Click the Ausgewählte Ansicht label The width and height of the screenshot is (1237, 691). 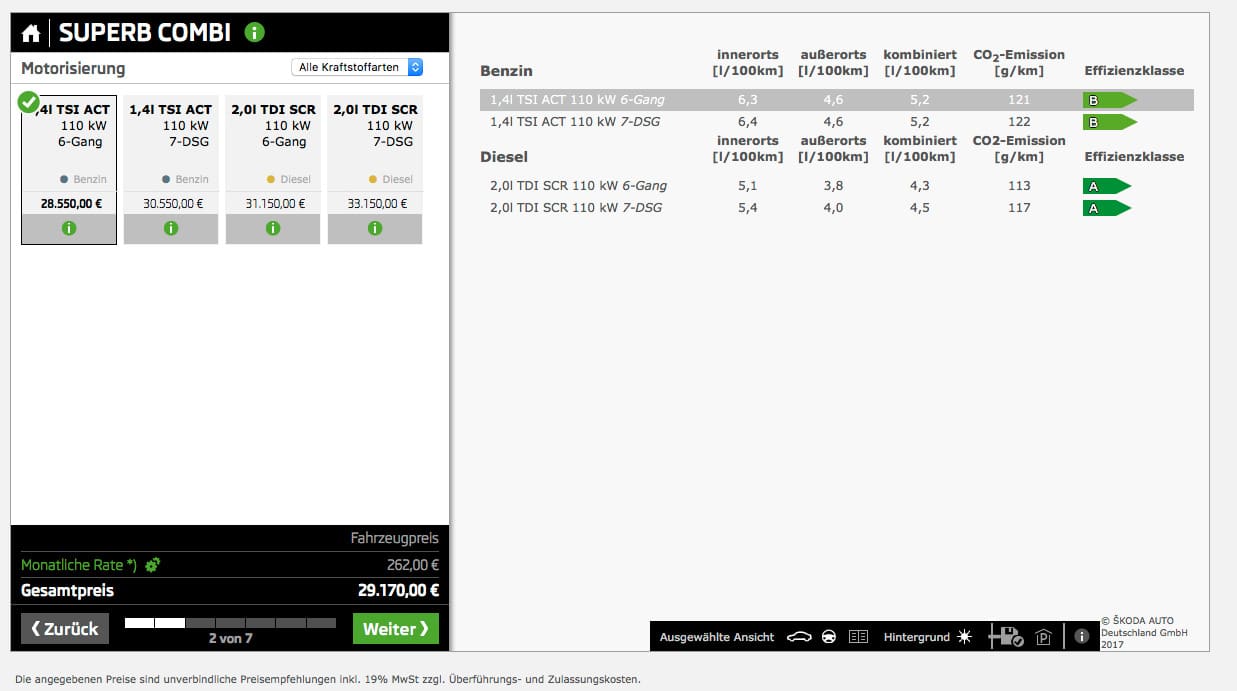(x=717, y=637)
